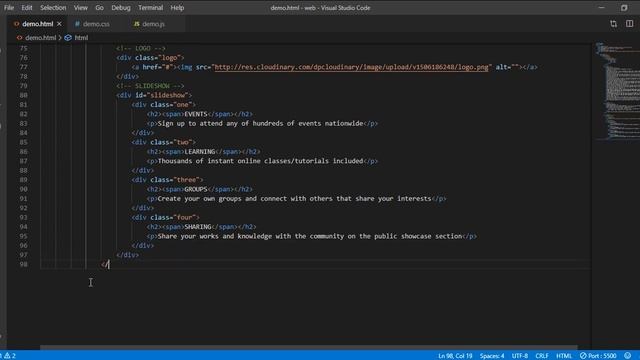The width and height of the screenshot is (640, 360).
Task: Close the demo.html tab
Action: point(60,24)
